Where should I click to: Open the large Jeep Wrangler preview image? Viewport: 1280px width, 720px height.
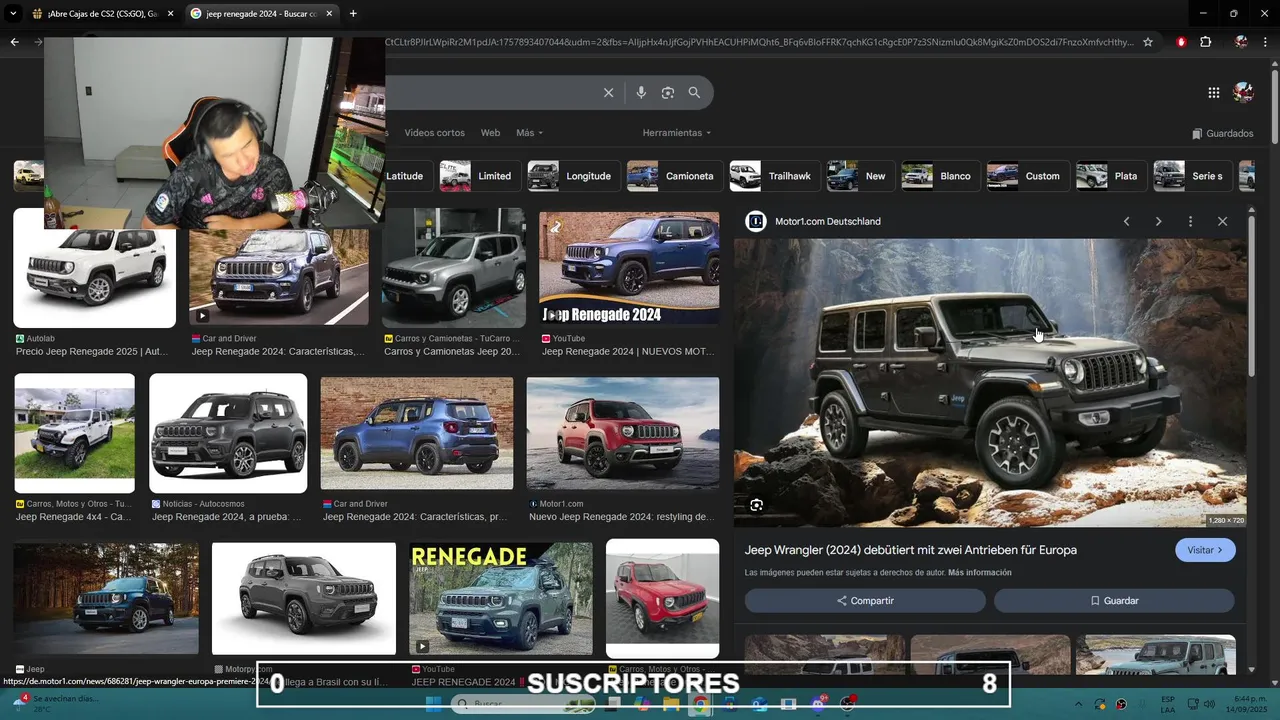pyautogui.click(x=990, y=383)
